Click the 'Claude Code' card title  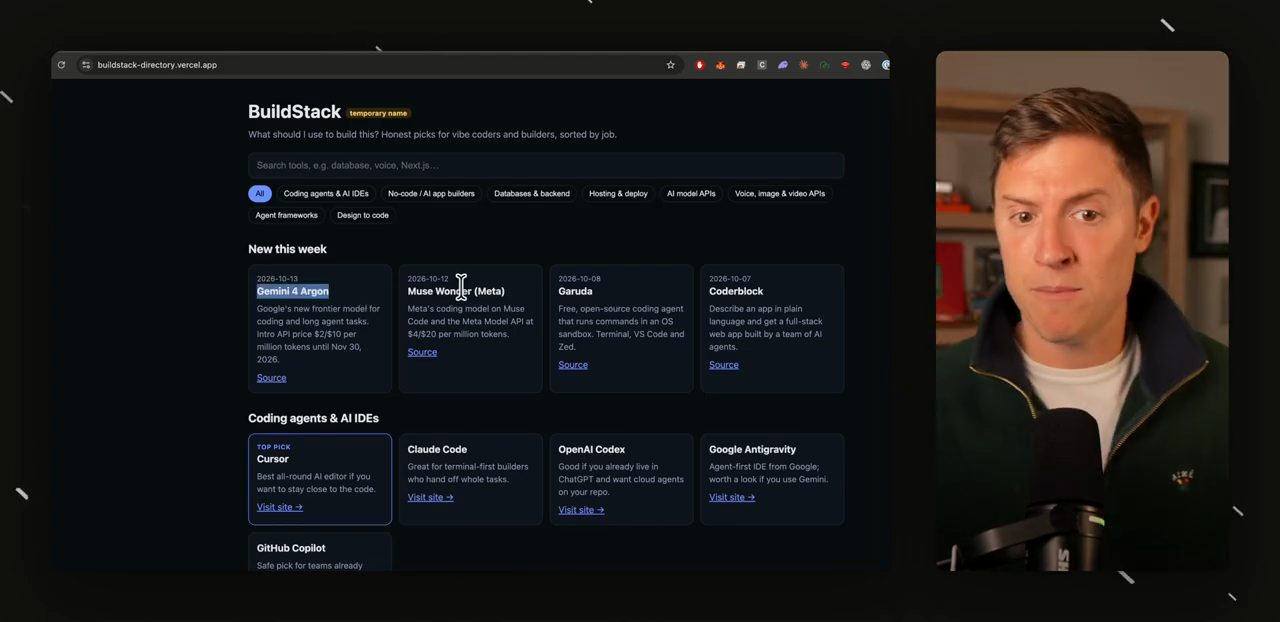click(x=437, y=449)
